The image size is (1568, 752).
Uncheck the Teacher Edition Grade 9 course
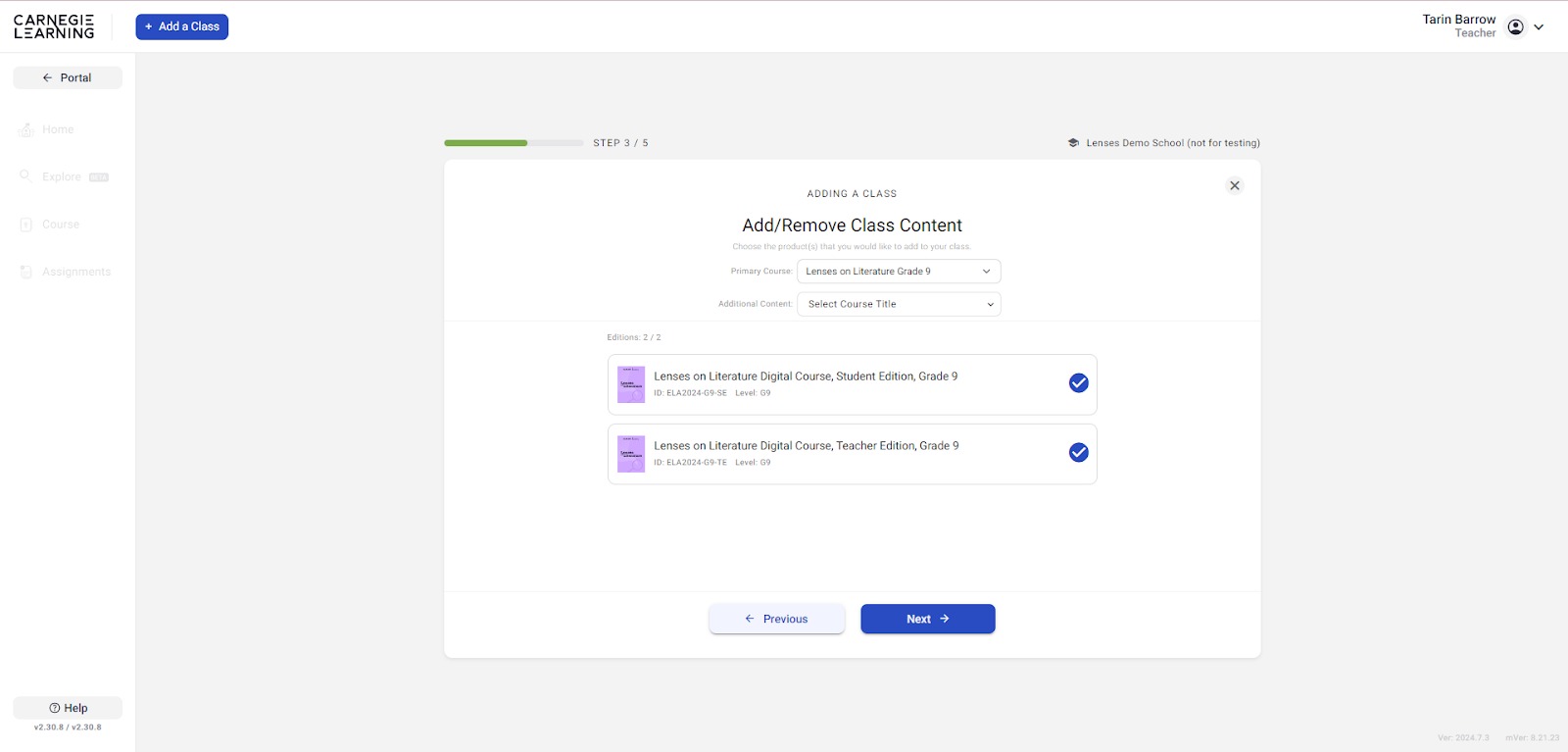coord(1079,452)
